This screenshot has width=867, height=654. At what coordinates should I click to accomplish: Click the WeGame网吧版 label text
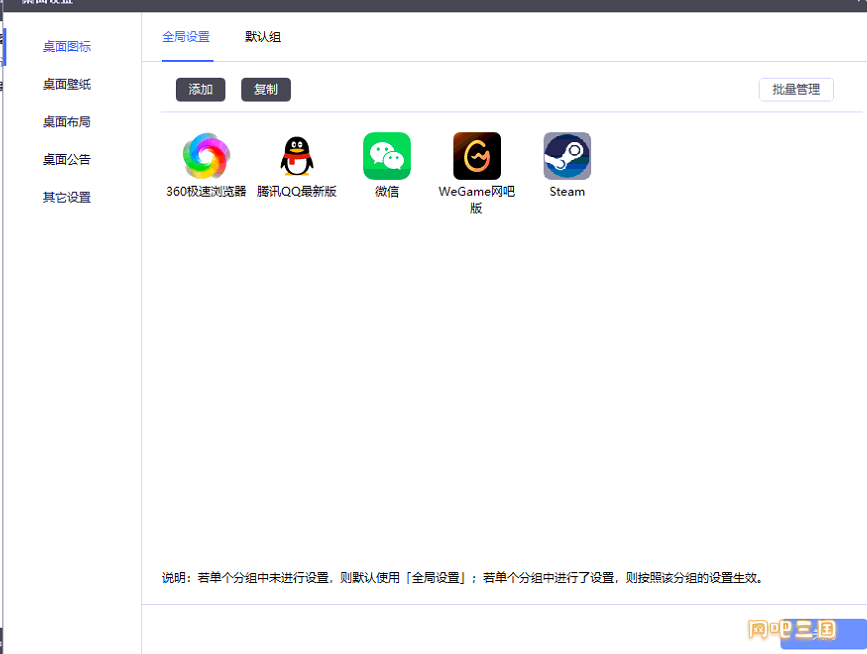(x=477, y=200)
